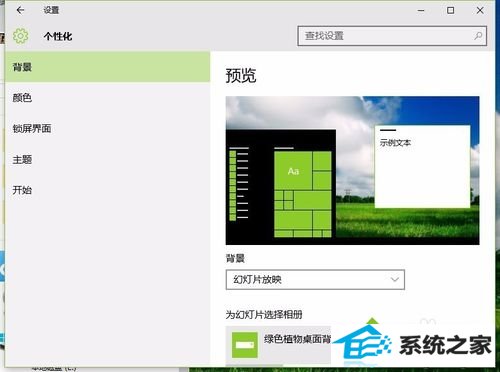
Task: Open the 开始 settings page
Action: click(108, 190)
